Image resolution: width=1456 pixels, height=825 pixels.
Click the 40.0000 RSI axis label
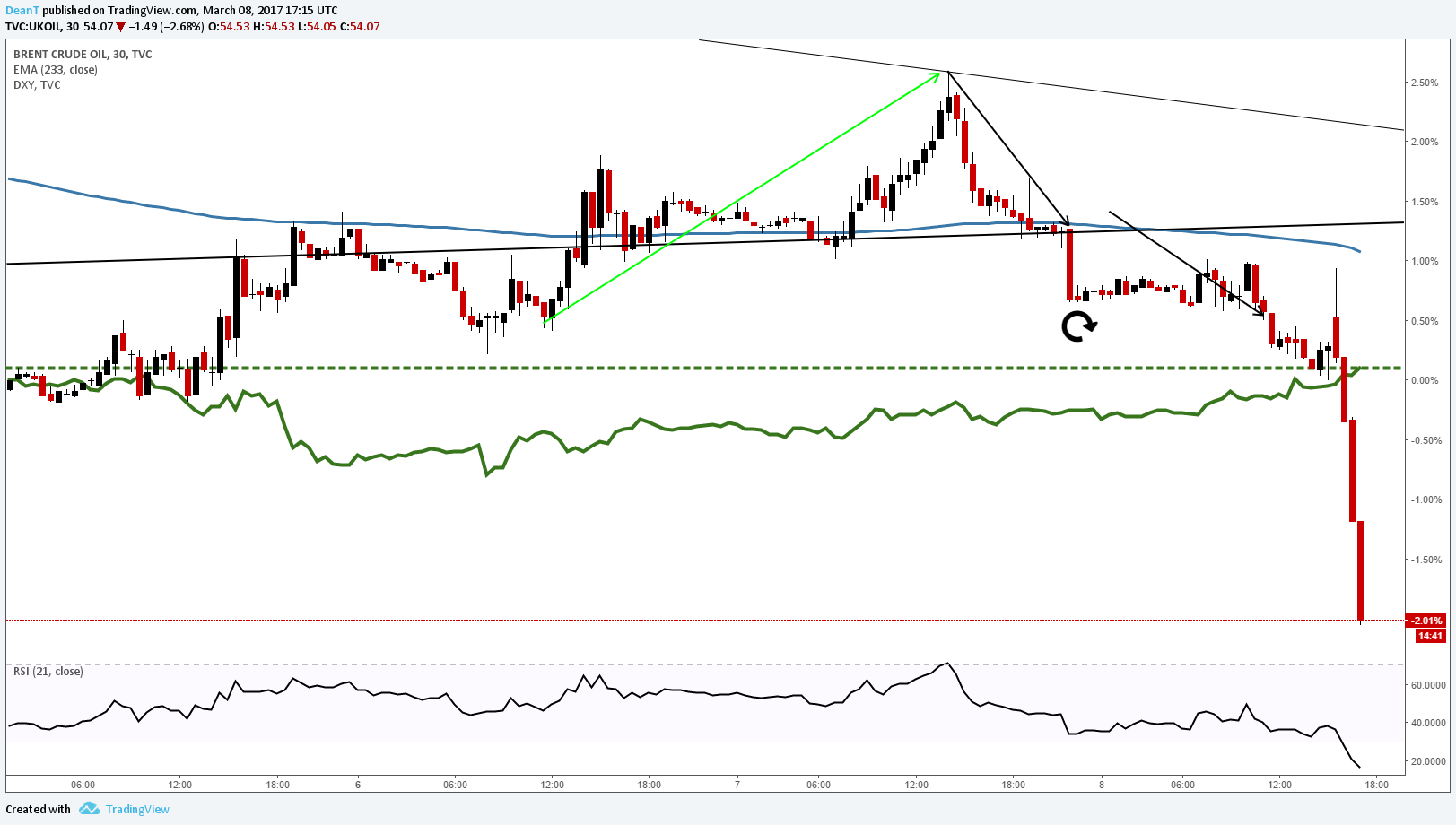1428,723
